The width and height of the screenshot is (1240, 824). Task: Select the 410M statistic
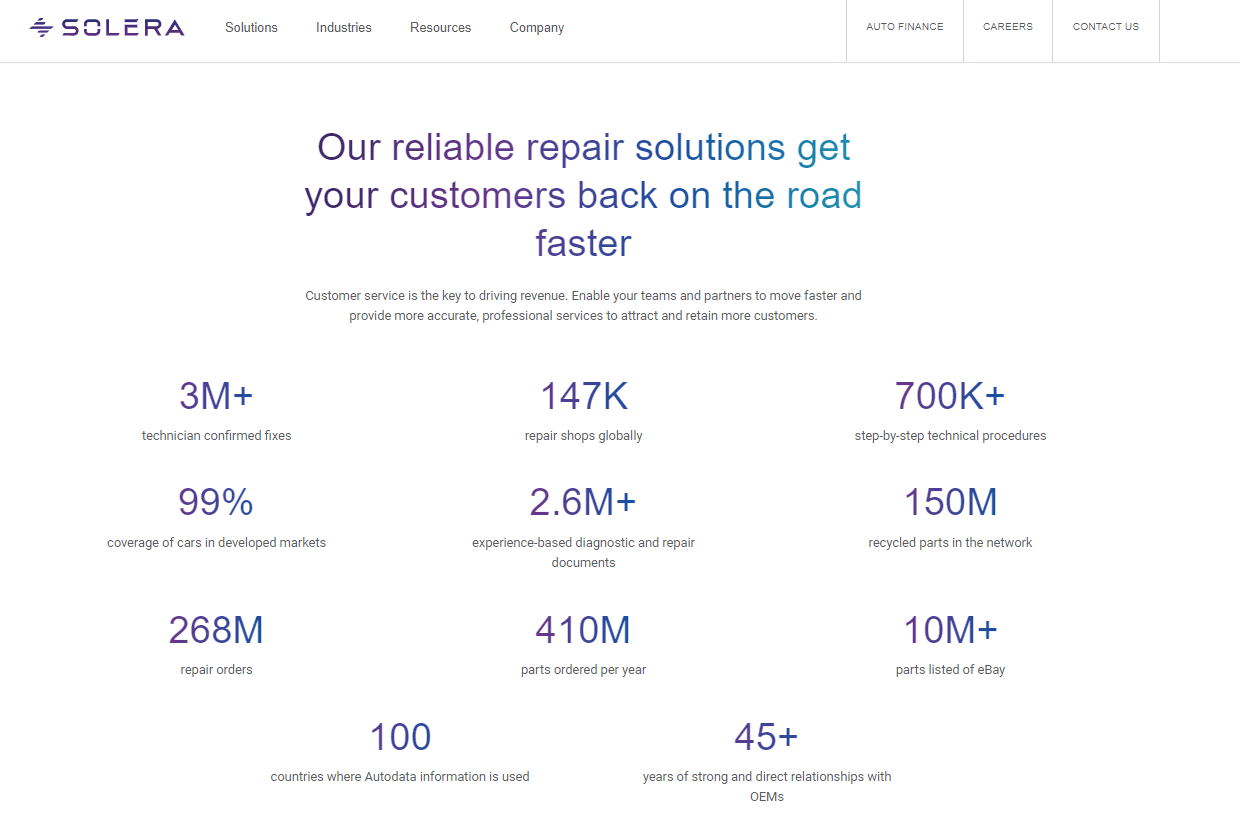[583, 630]
